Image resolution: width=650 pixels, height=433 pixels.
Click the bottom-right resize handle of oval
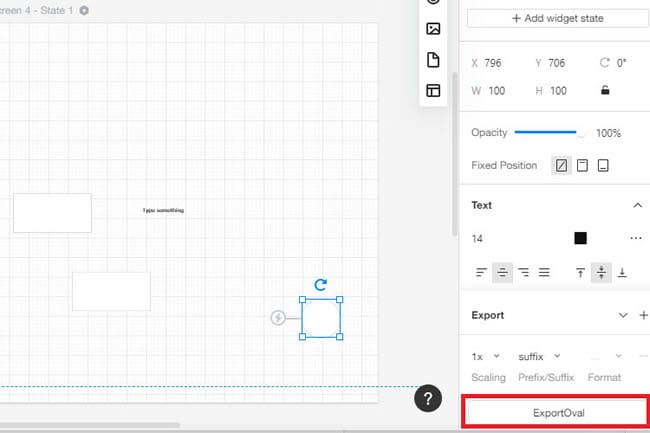340,337
